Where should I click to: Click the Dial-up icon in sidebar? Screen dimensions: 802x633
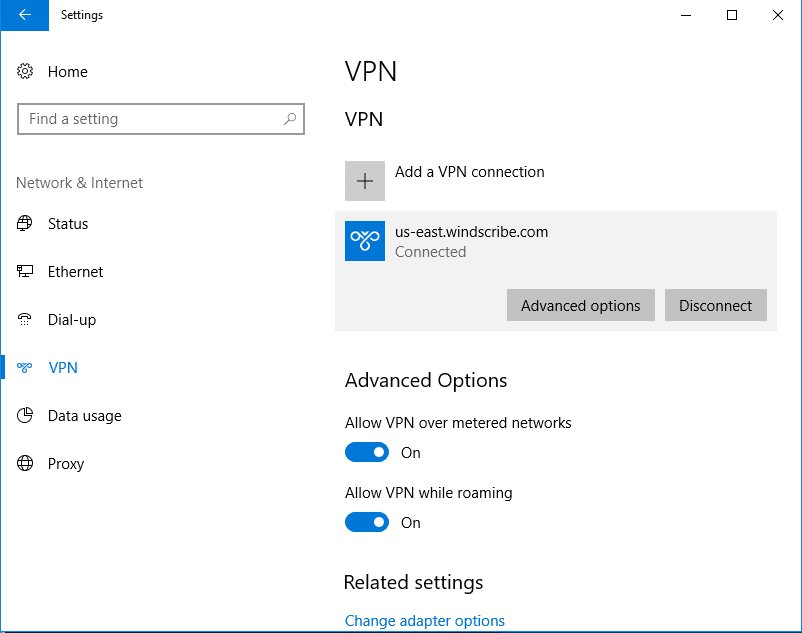[26, 320]
